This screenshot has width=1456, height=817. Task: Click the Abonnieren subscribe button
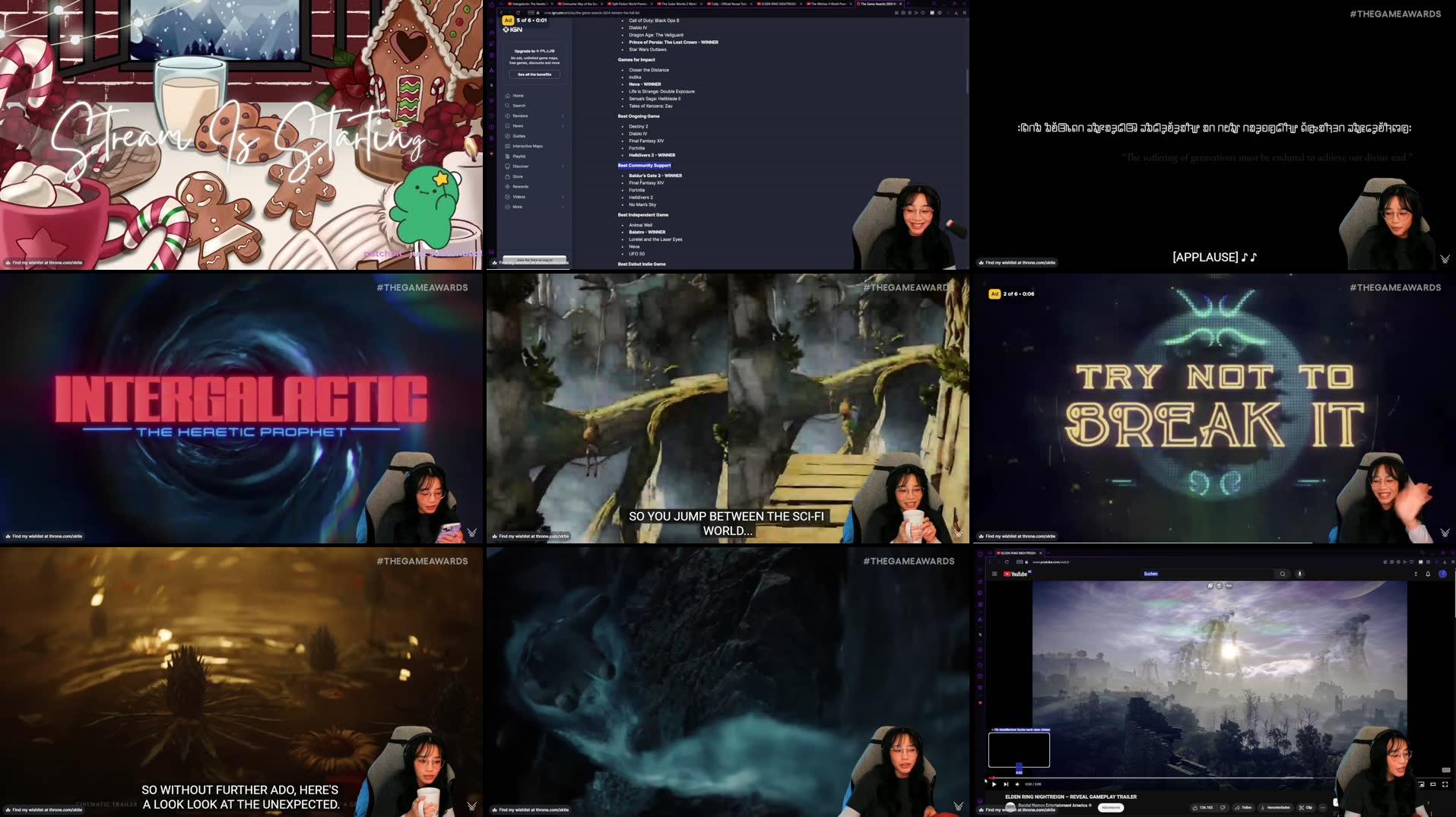coord(1111,807)
